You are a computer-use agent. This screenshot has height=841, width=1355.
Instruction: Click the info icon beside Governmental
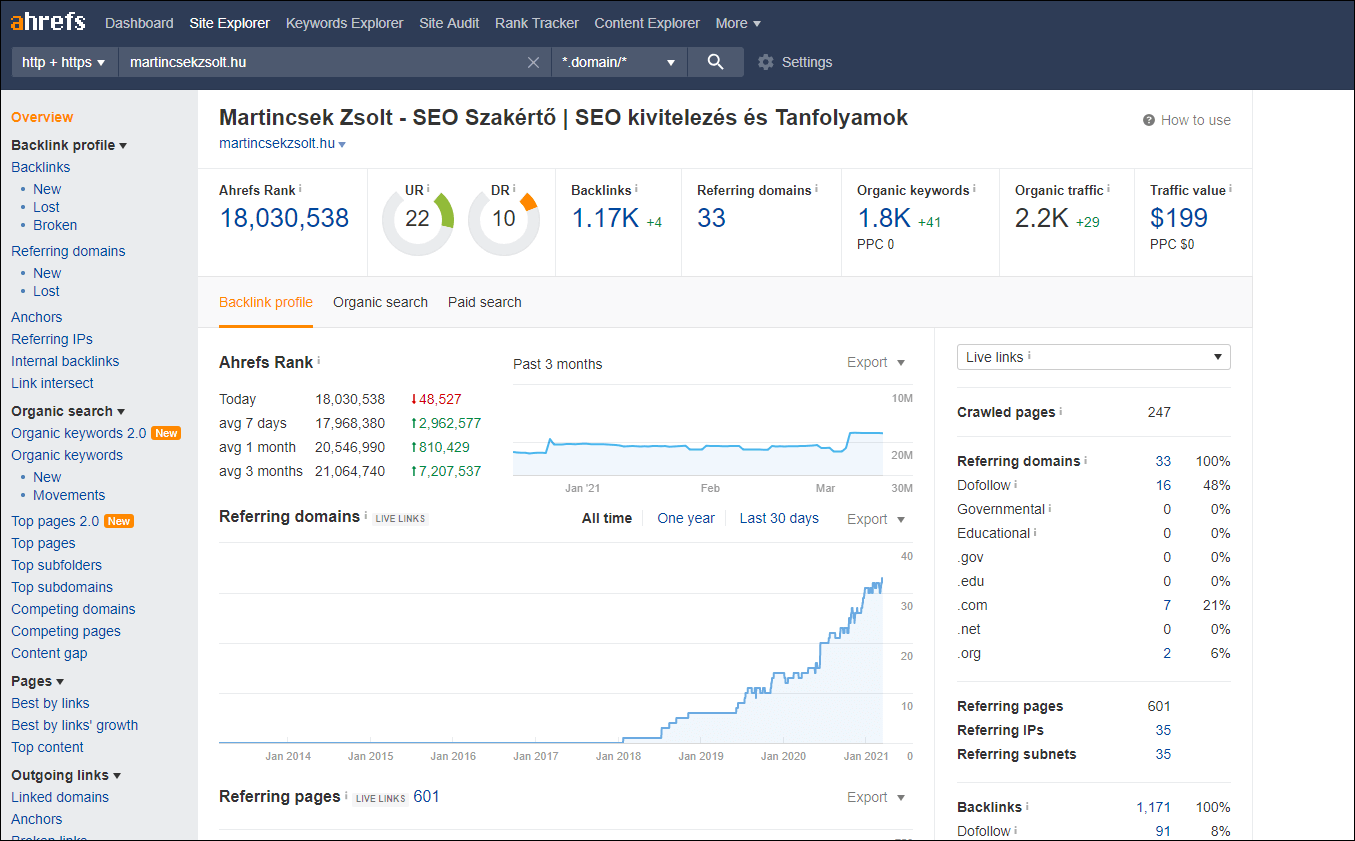point(1050,508)
